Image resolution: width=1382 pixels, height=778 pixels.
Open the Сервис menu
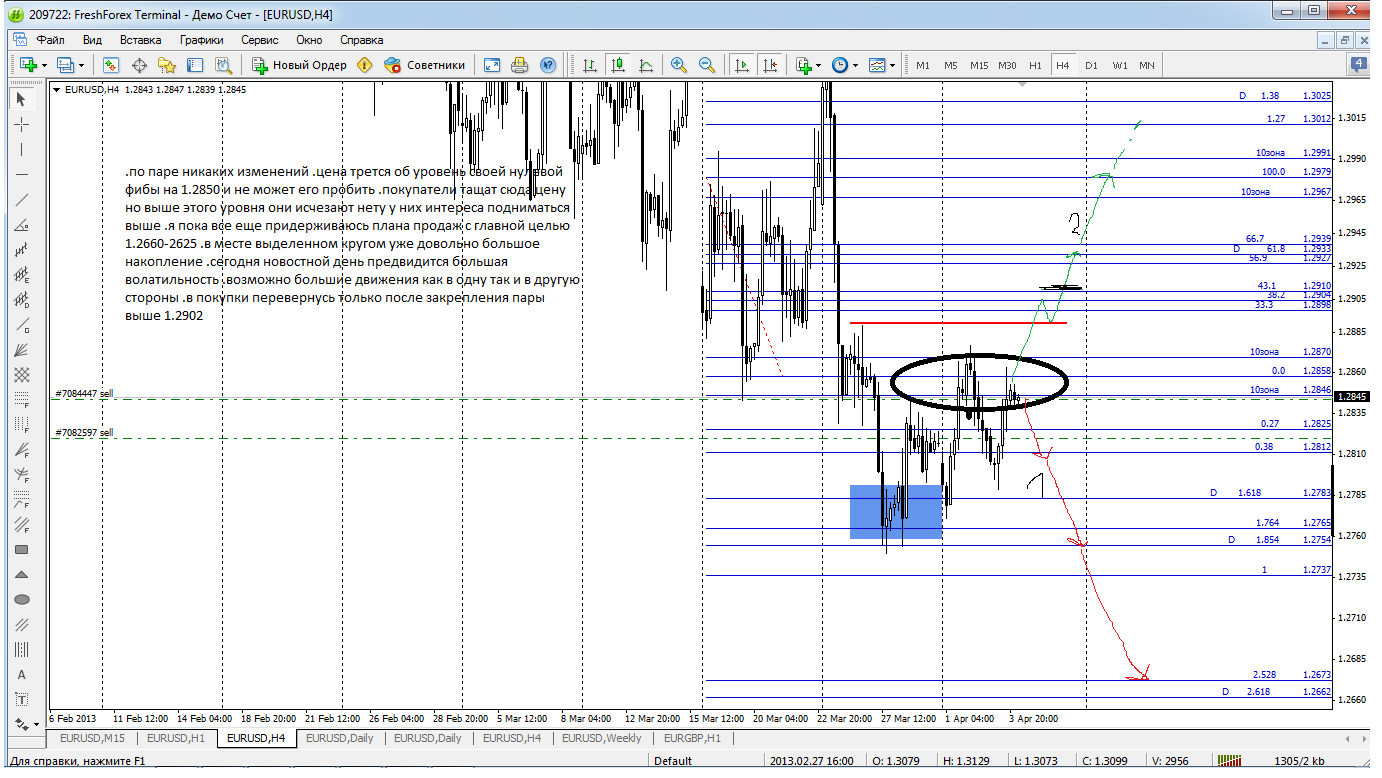(x=260, y=40)
